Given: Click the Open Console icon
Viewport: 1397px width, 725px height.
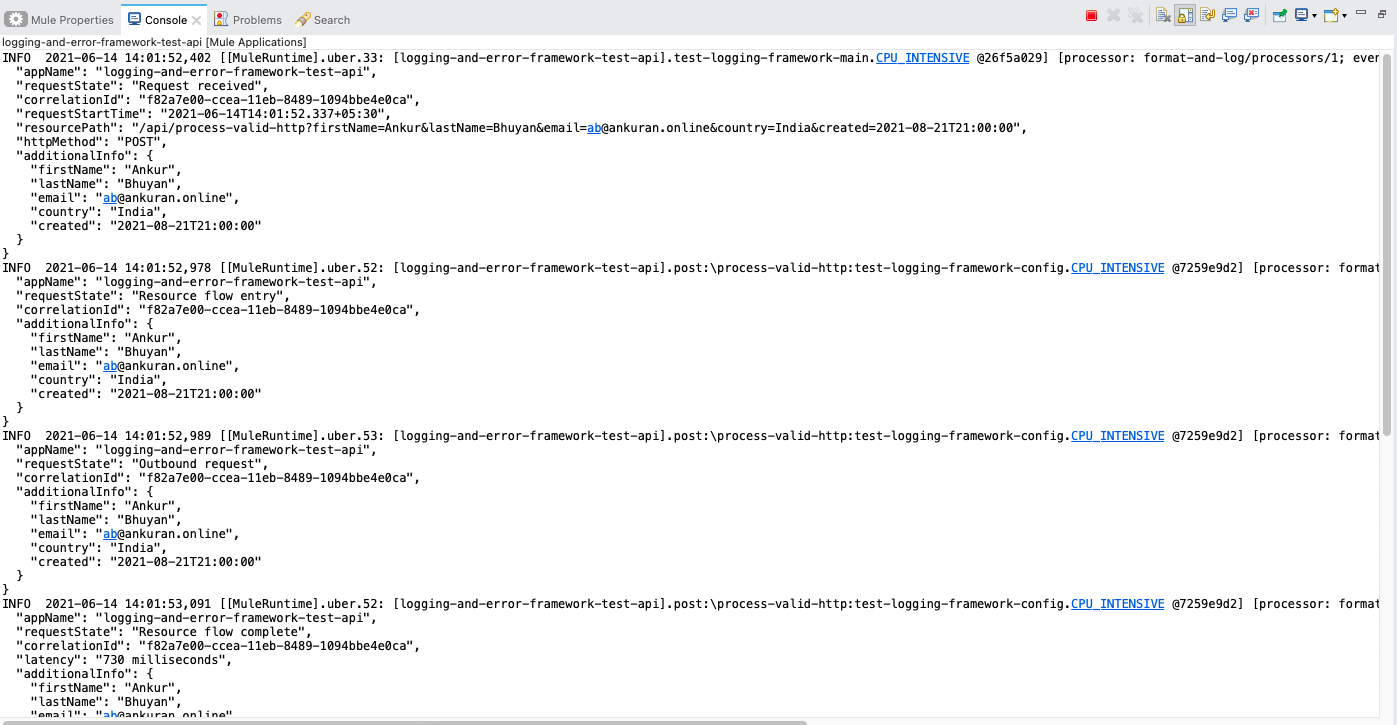Looking at the screenshot, I should 1331,16.
